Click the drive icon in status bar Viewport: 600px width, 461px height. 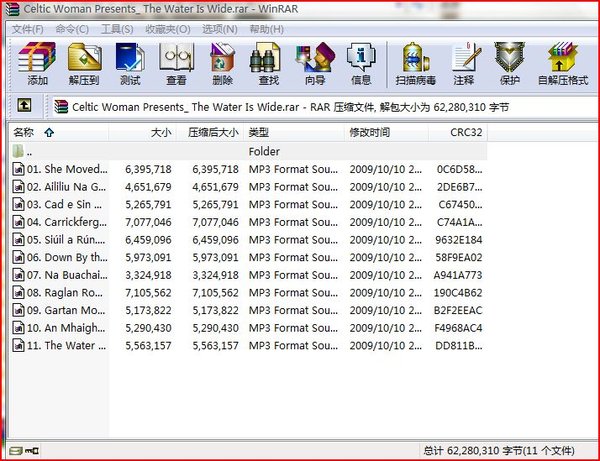16,451
